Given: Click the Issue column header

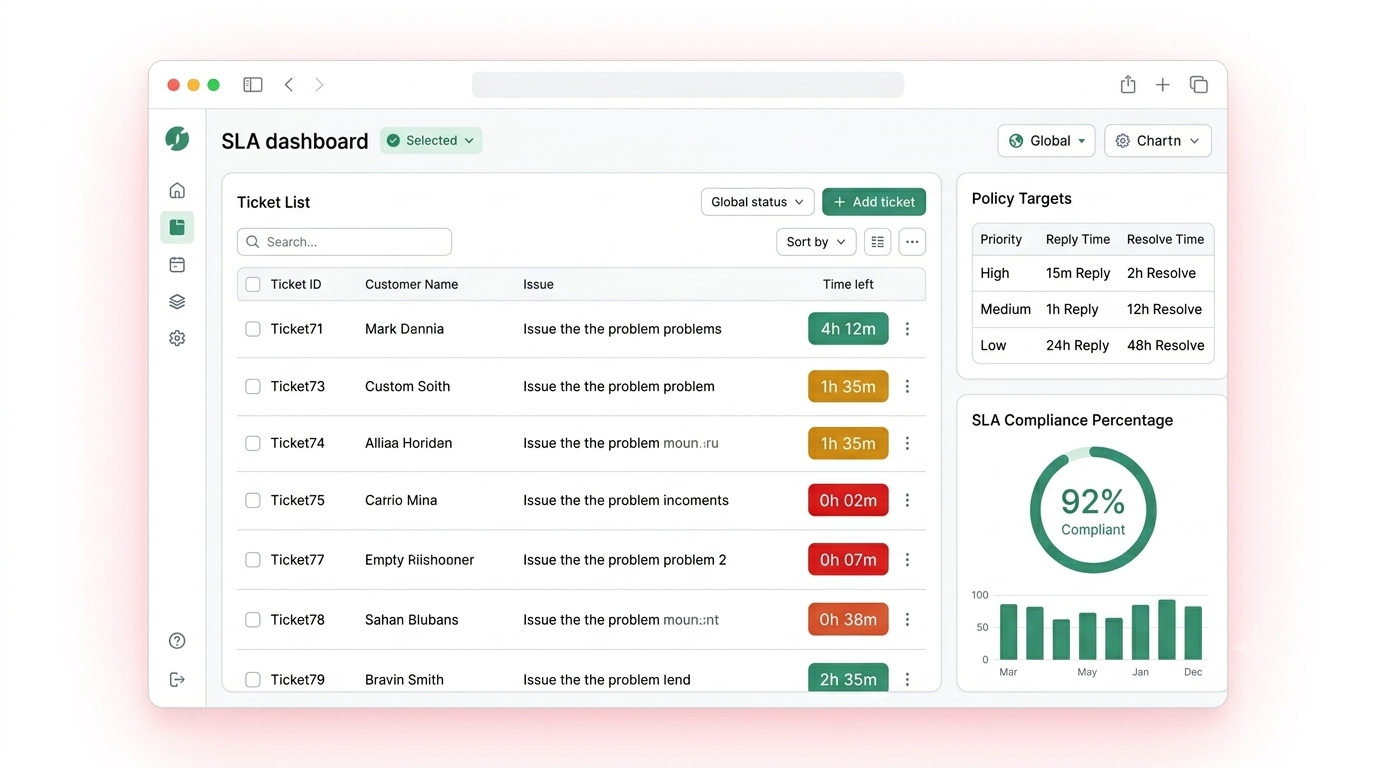Looking at the screenshot, I should (x=538, y=284).
